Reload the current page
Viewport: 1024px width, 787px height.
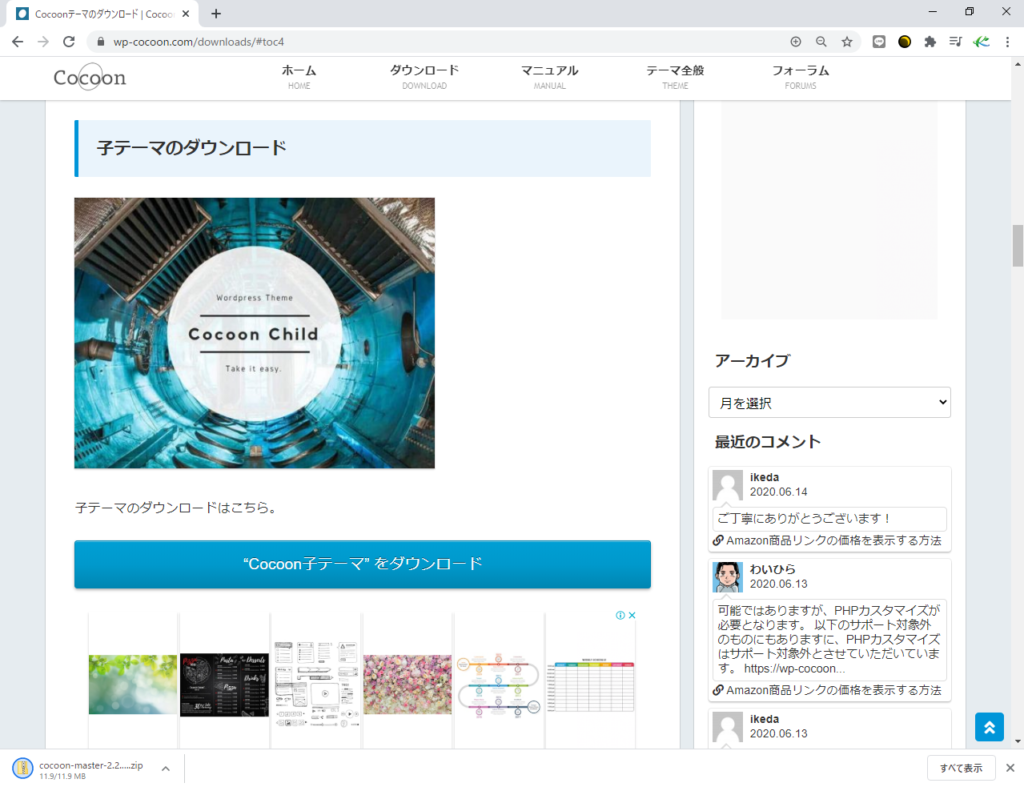tap(69, 42)
